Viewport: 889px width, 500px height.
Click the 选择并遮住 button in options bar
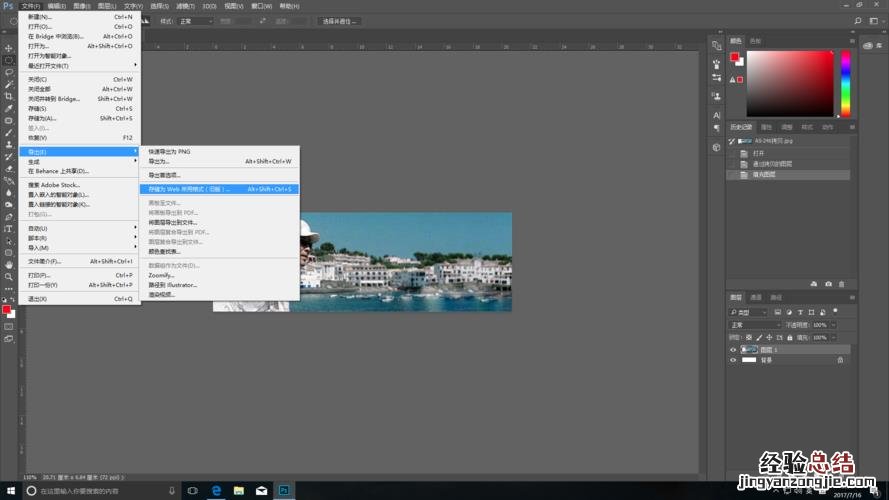[x=339, y=20]
